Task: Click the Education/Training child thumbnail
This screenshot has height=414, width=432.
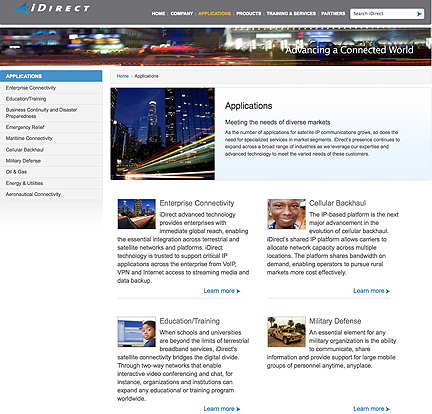Action: [x=137, y=332]
